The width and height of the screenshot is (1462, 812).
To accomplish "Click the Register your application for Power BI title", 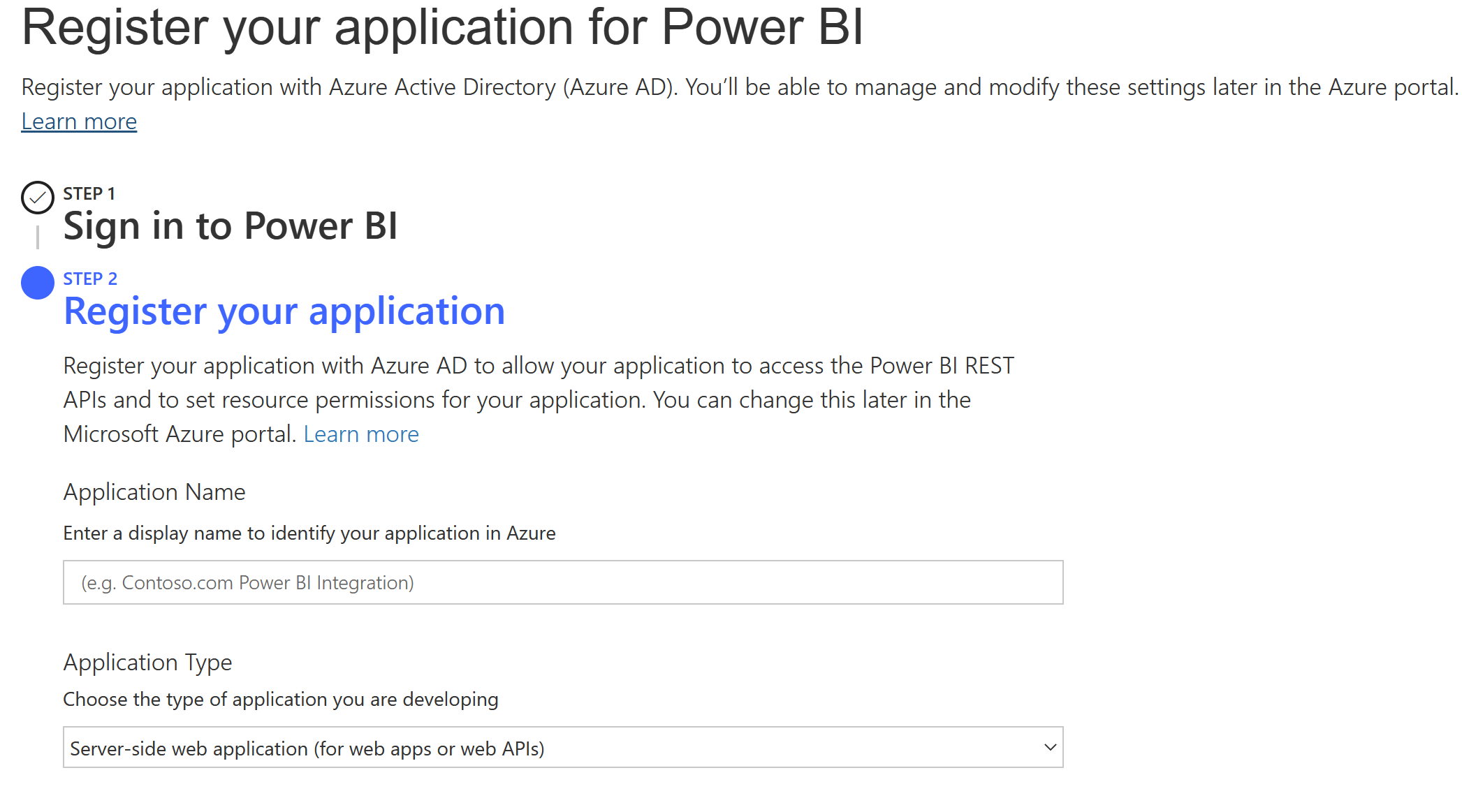I will (444, 28).
